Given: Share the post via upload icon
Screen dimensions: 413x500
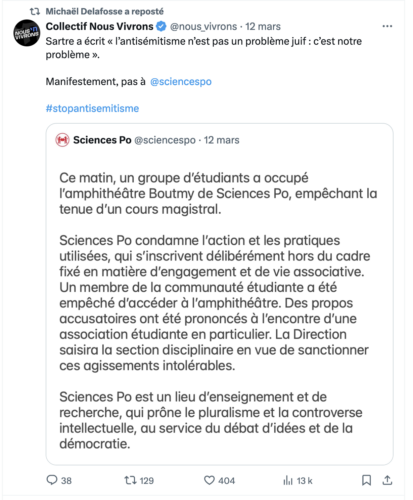Looking at the screenshot, I should coord(387,480).
